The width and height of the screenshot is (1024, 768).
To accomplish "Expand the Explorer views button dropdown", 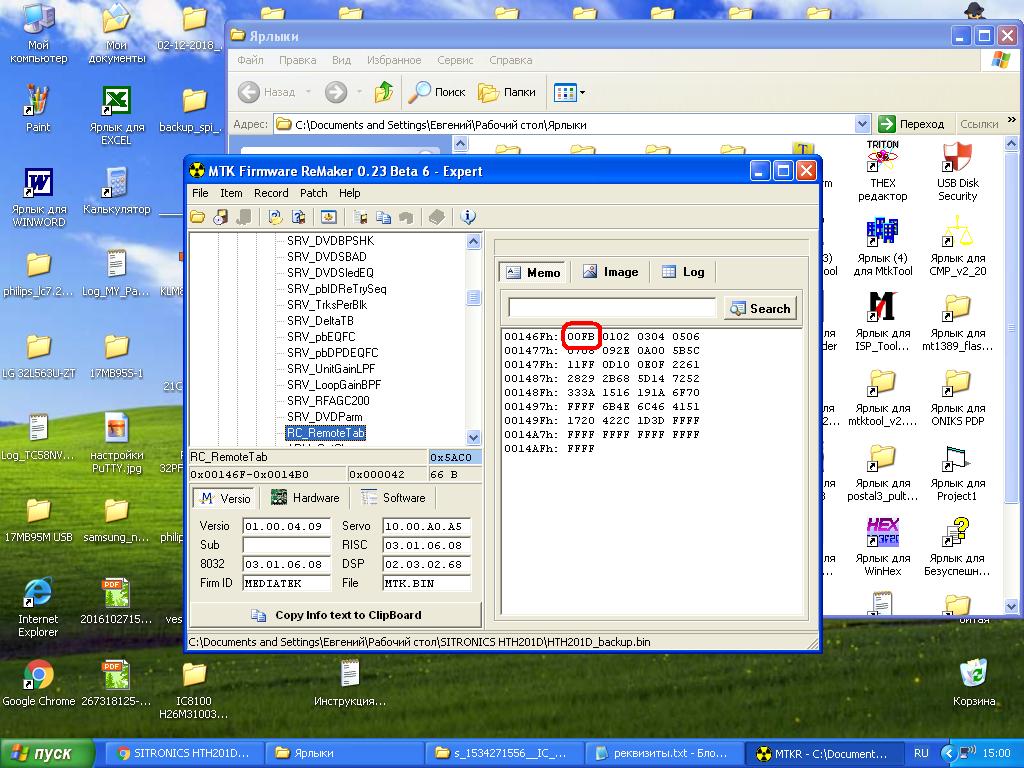I will click(582, 93).
